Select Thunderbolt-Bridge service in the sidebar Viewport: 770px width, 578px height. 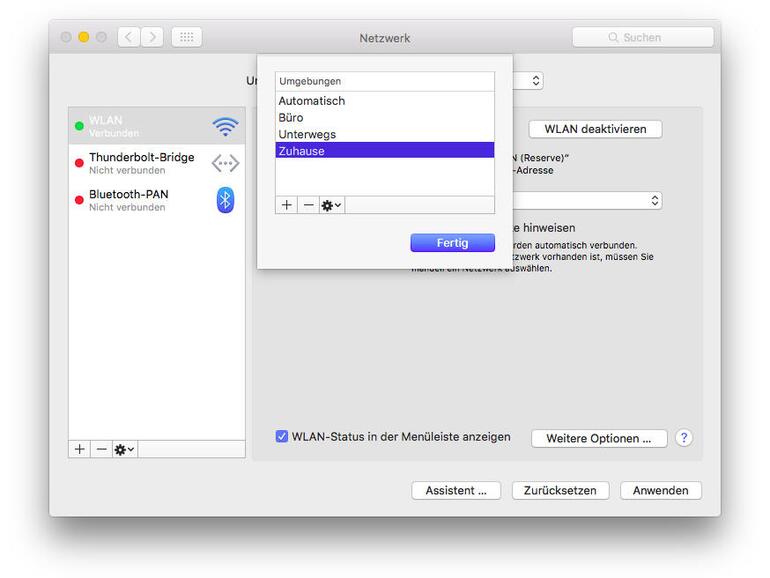pos(157,163)
